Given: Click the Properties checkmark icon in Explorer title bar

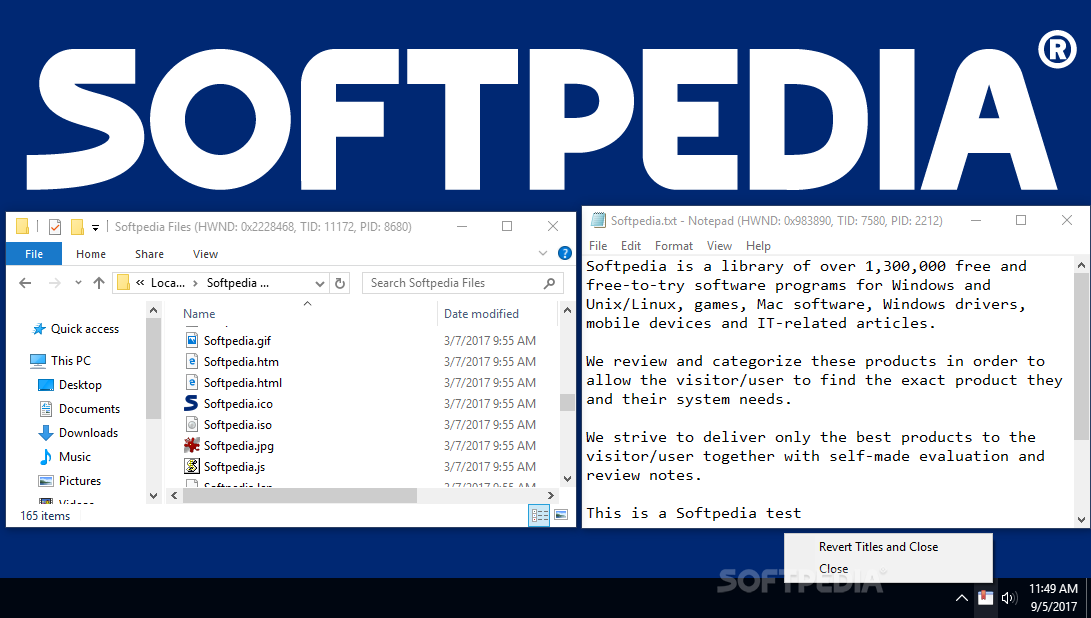Looking at the screenshot, I should pos(55,227).
